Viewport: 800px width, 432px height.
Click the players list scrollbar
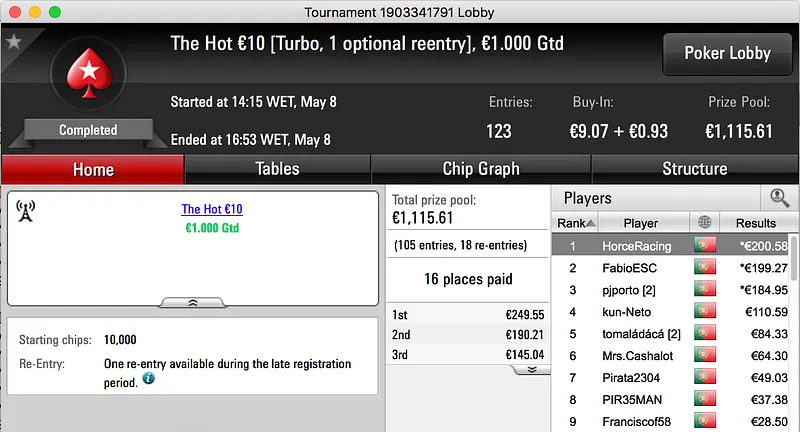[x=795, y=330]
